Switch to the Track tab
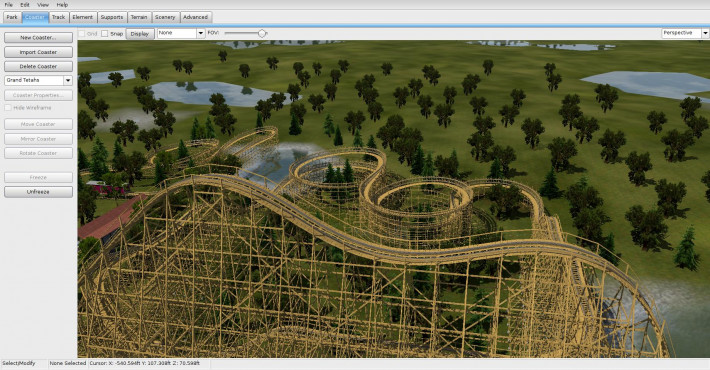The width and height of the screenshot is (710, 370). (x=58, y=17)
